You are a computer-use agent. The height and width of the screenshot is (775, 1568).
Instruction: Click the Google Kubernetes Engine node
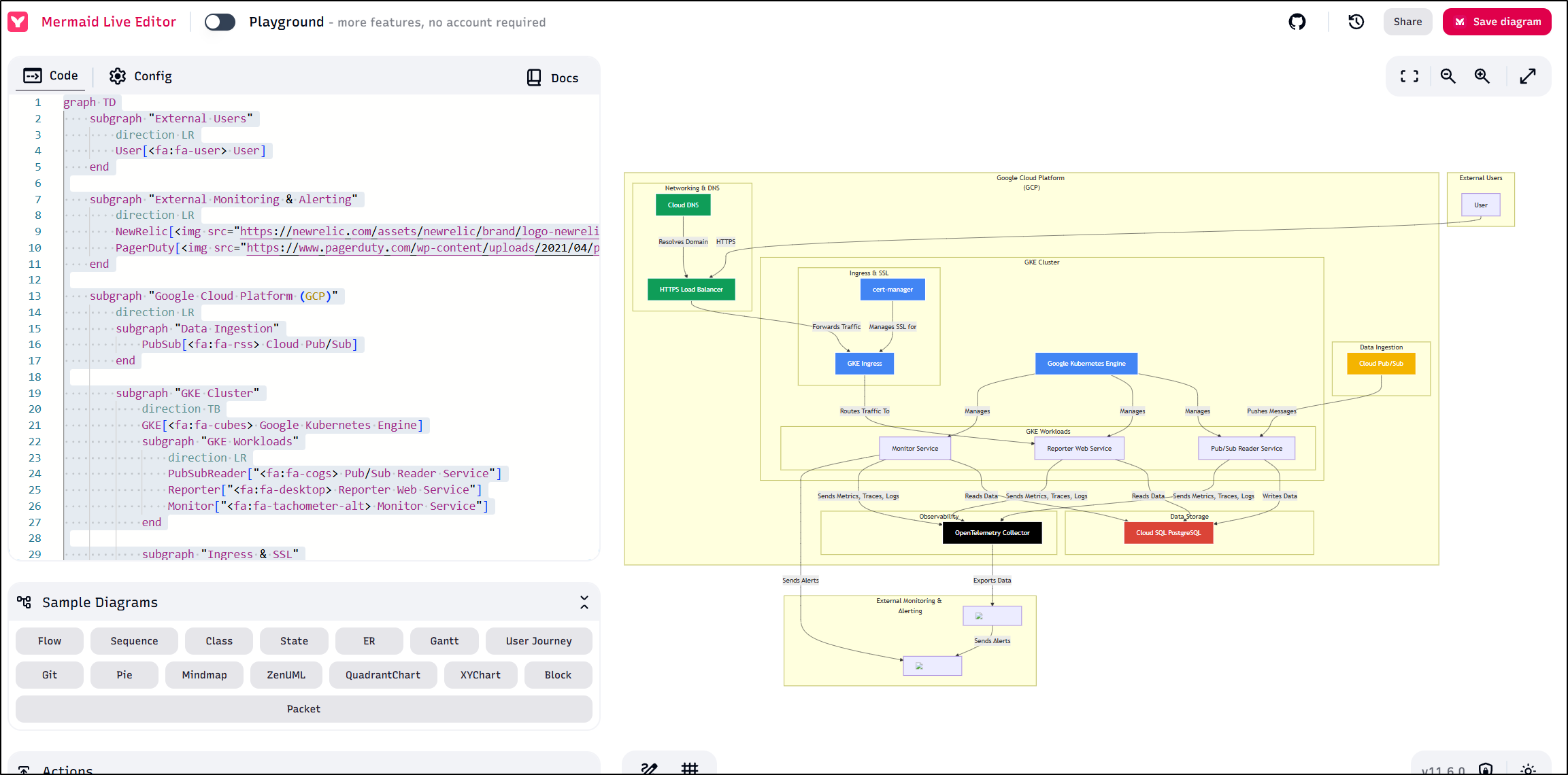pos(1086,364)
